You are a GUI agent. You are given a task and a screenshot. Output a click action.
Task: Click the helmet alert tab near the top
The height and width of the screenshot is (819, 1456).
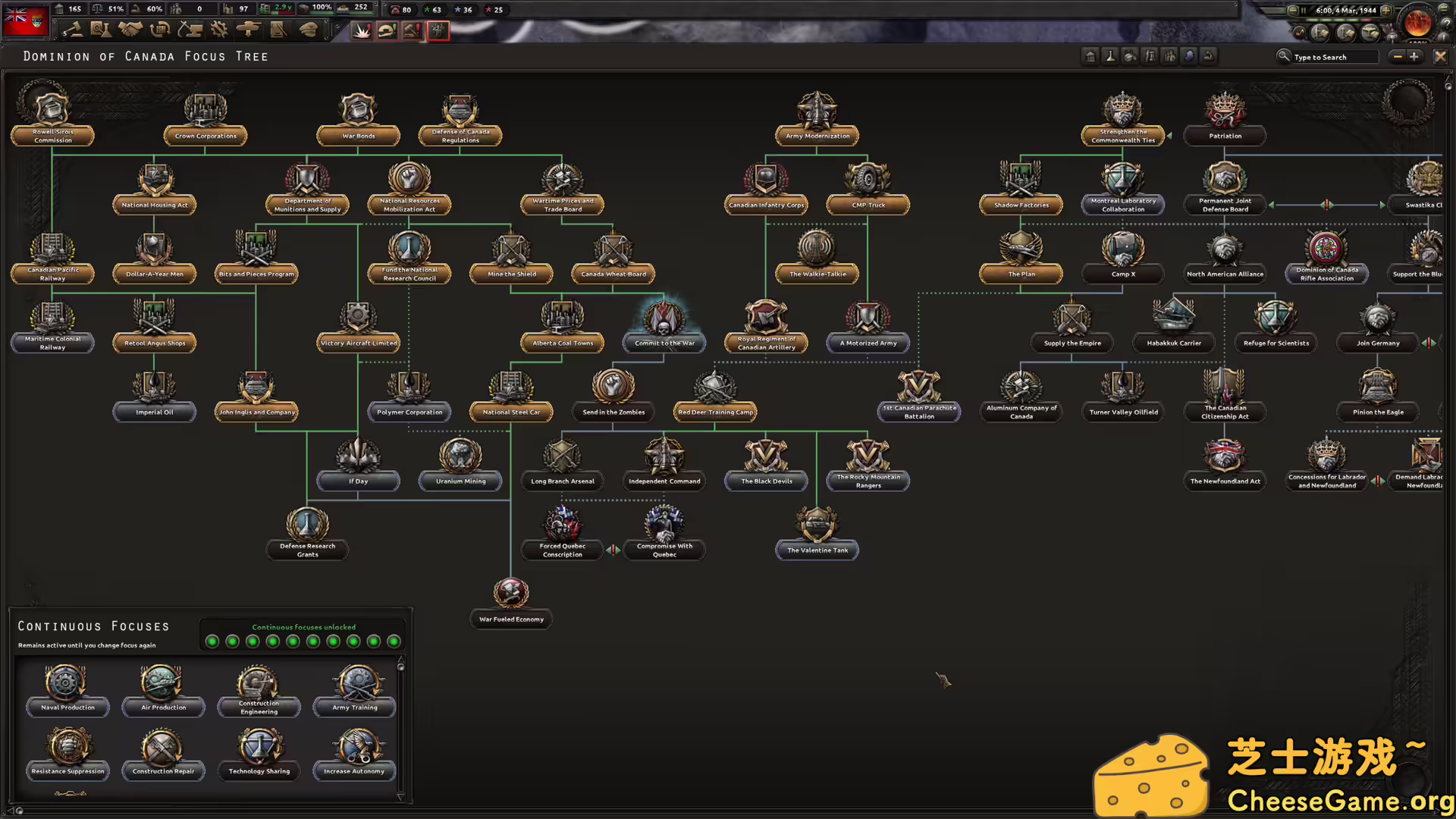(387, 30)
